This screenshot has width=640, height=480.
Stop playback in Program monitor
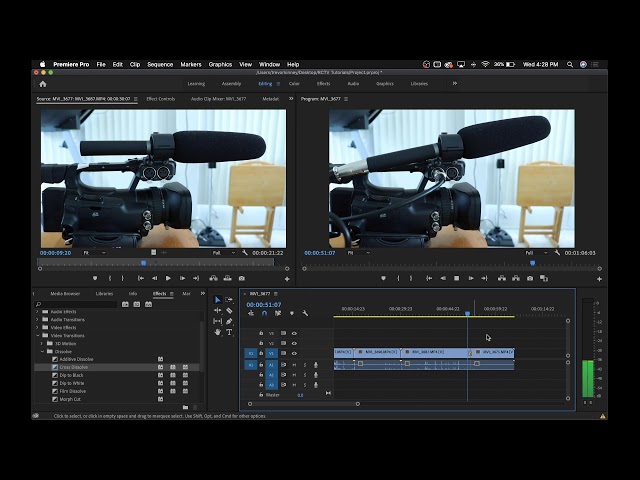click(457, 278)
